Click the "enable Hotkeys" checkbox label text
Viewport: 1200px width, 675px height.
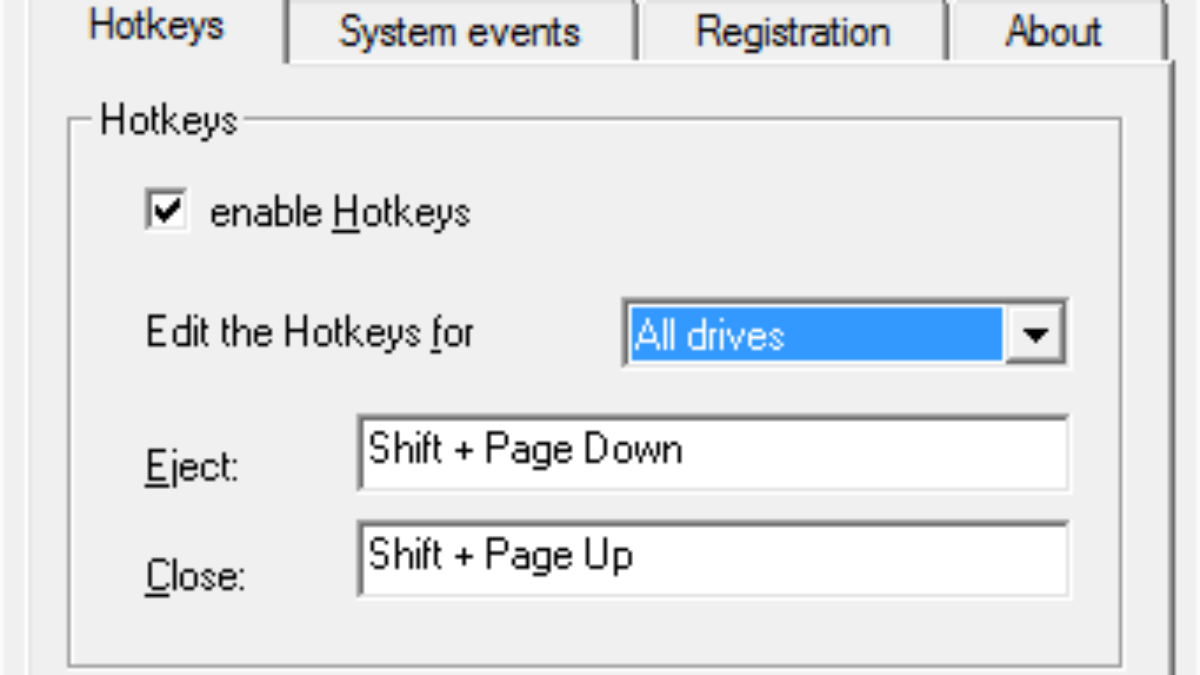[x=339, y=213]
